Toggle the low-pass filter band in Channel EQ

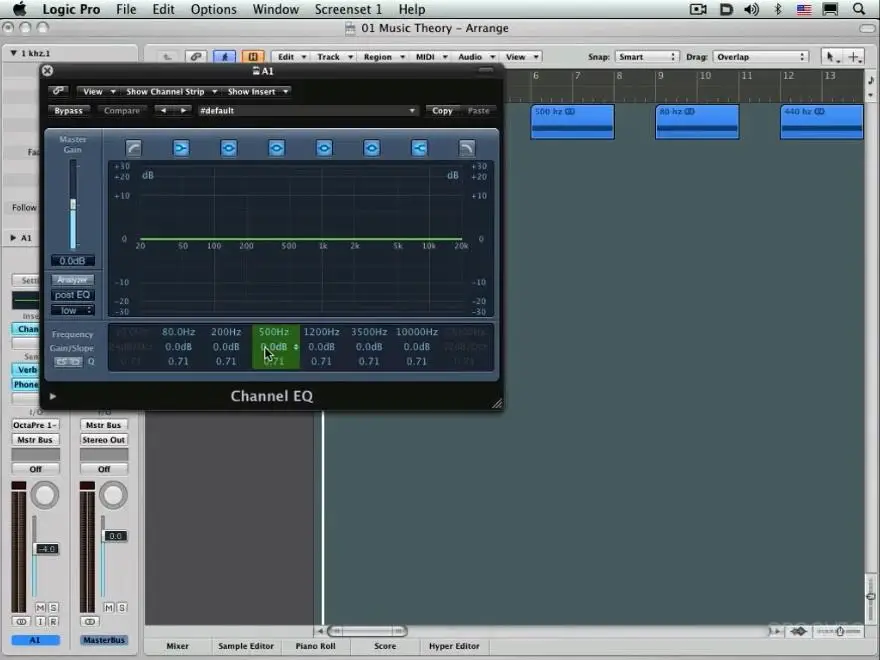[x=467, y=148]
